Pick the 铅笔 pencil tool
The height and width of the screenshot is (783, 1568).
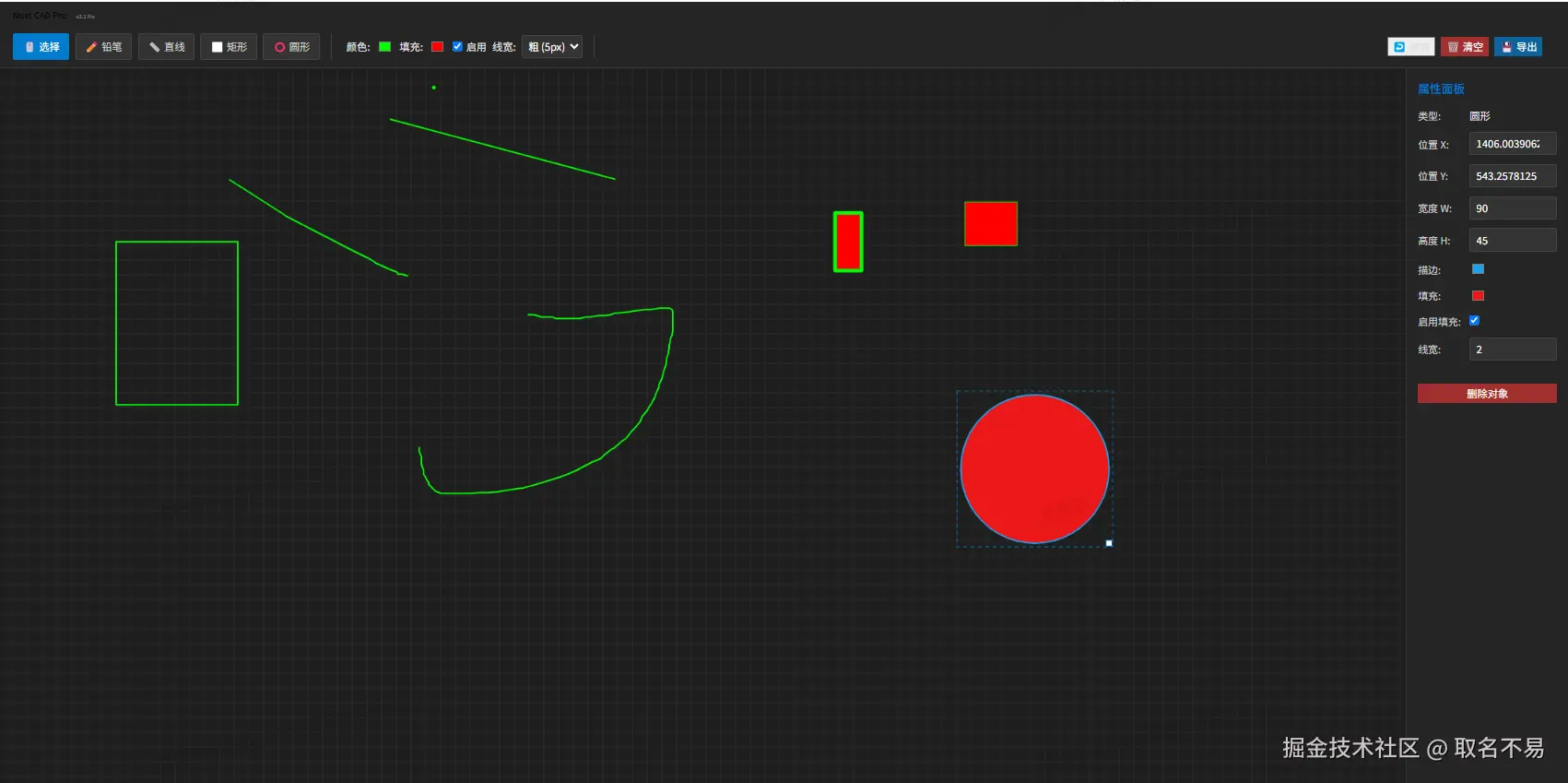pos(103,47)
